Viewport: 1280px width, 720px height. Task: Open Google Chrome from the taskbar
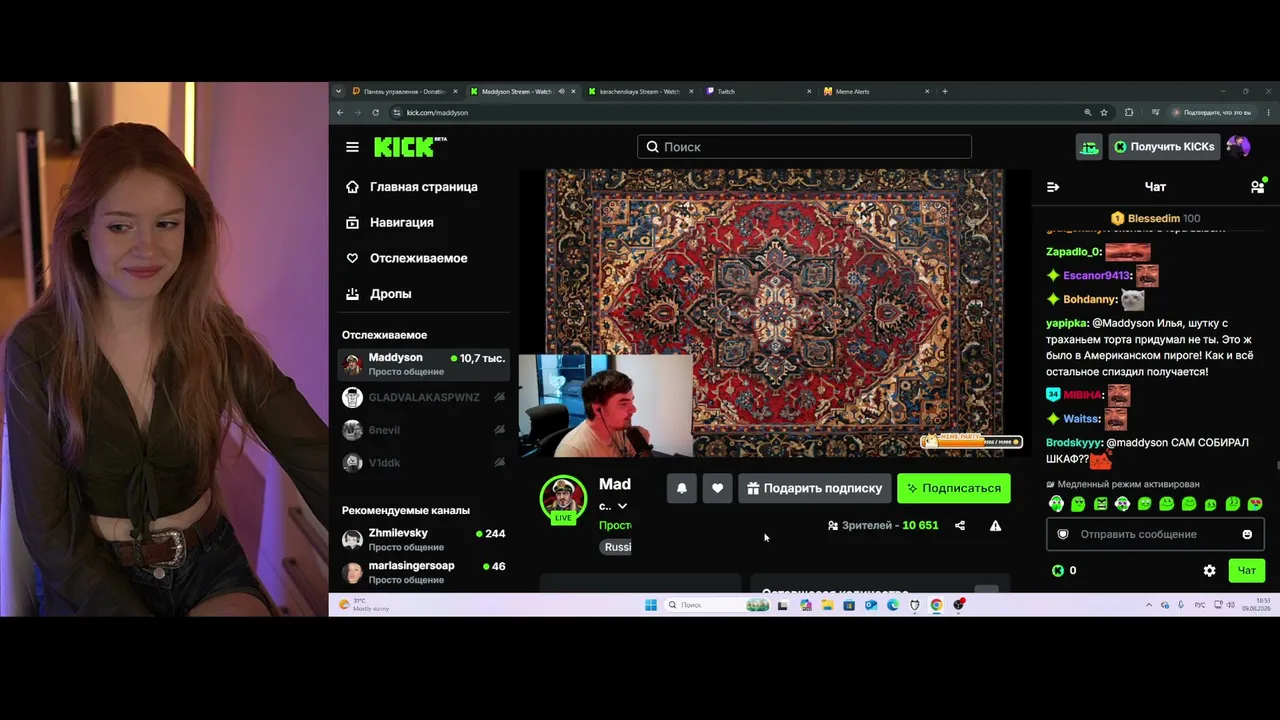pyautogui.click(x=936, y=605)
